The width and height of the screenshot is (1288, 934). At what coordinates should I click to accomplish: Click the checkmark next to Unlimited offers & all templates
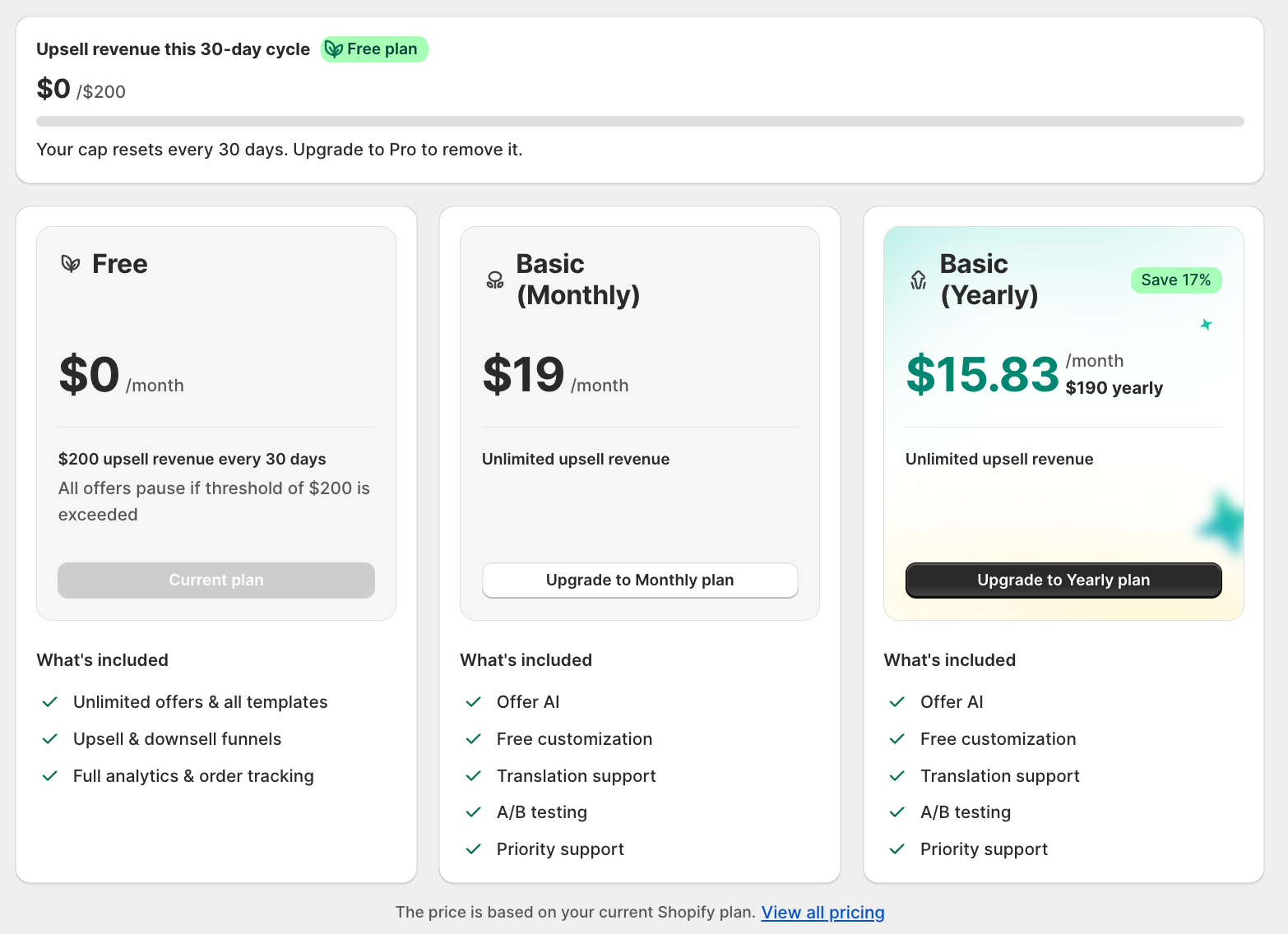click(x=50, y=702)
